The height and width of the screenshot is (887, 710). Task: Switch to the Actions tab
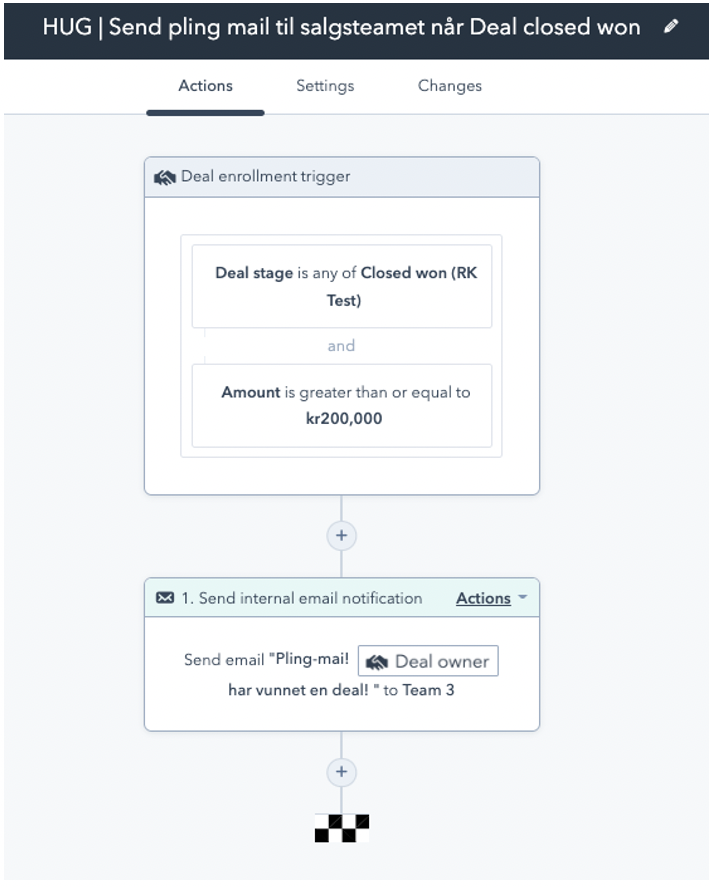[x=205, y=86]
